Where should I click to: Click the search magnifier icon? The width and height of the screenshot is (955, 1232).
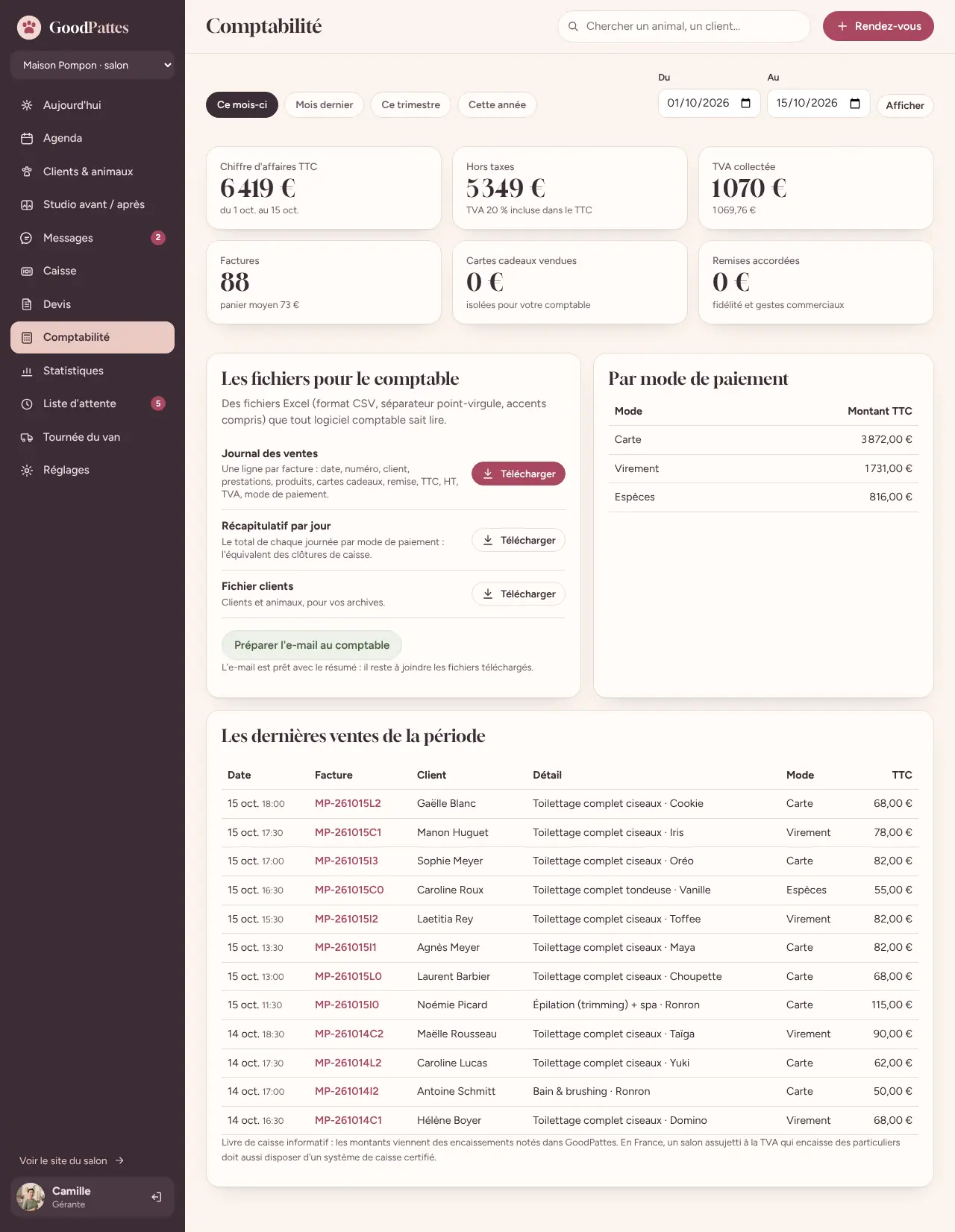point(573,26)
